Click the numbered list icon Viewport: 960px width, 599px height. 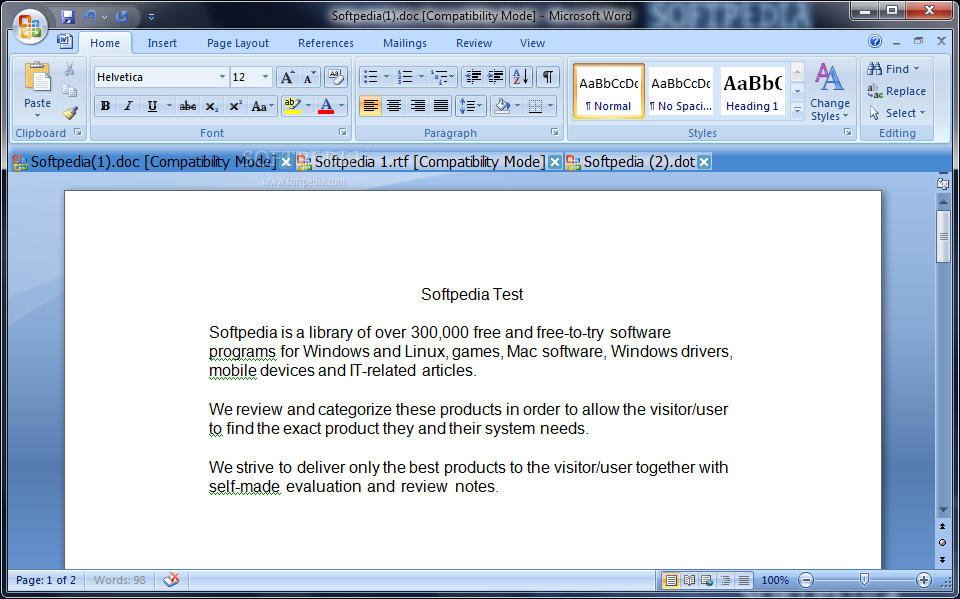405,77
